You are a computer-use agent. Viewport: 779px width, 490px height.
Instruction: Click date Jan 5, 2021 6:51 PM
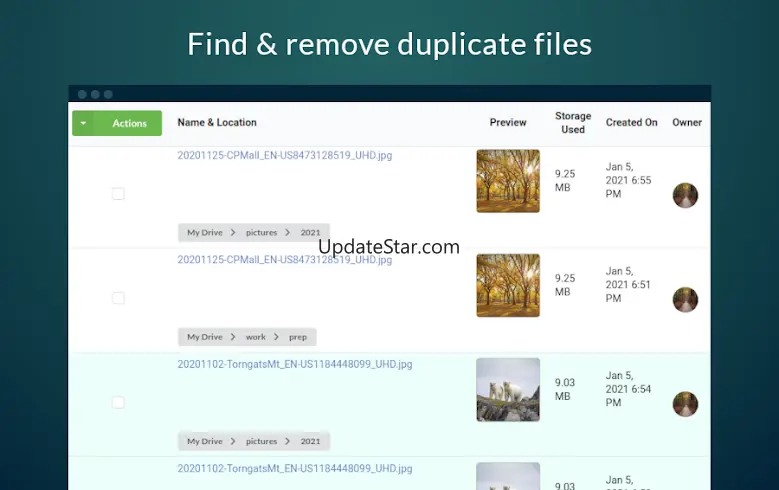pyautogui.click(x=628, y=285)
